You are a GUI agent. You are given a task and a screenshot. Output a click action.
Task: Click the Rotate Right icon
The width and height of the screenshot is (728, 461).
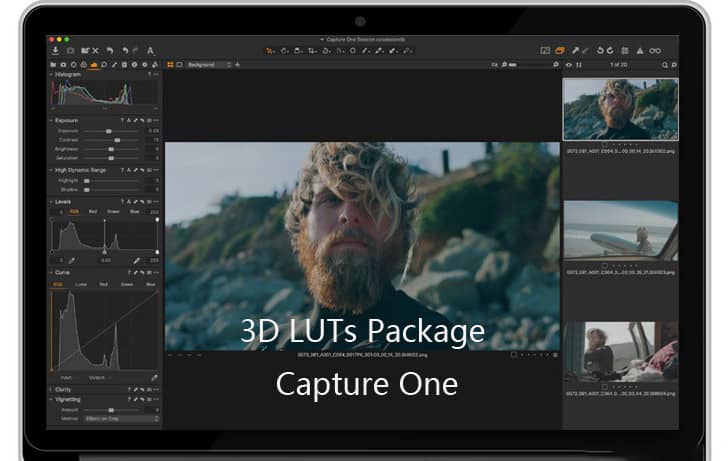click(610, 50)
